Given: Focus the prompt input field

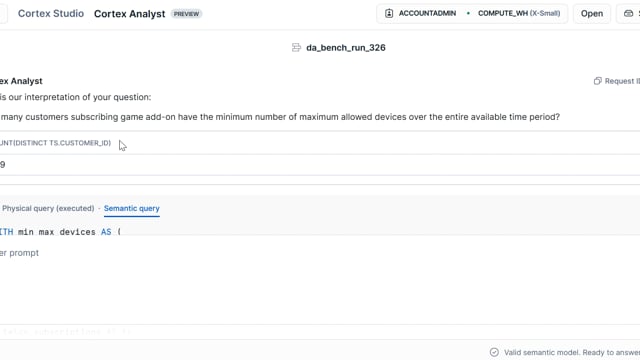Looking at the screenshot, I should [x=320, y=253].
